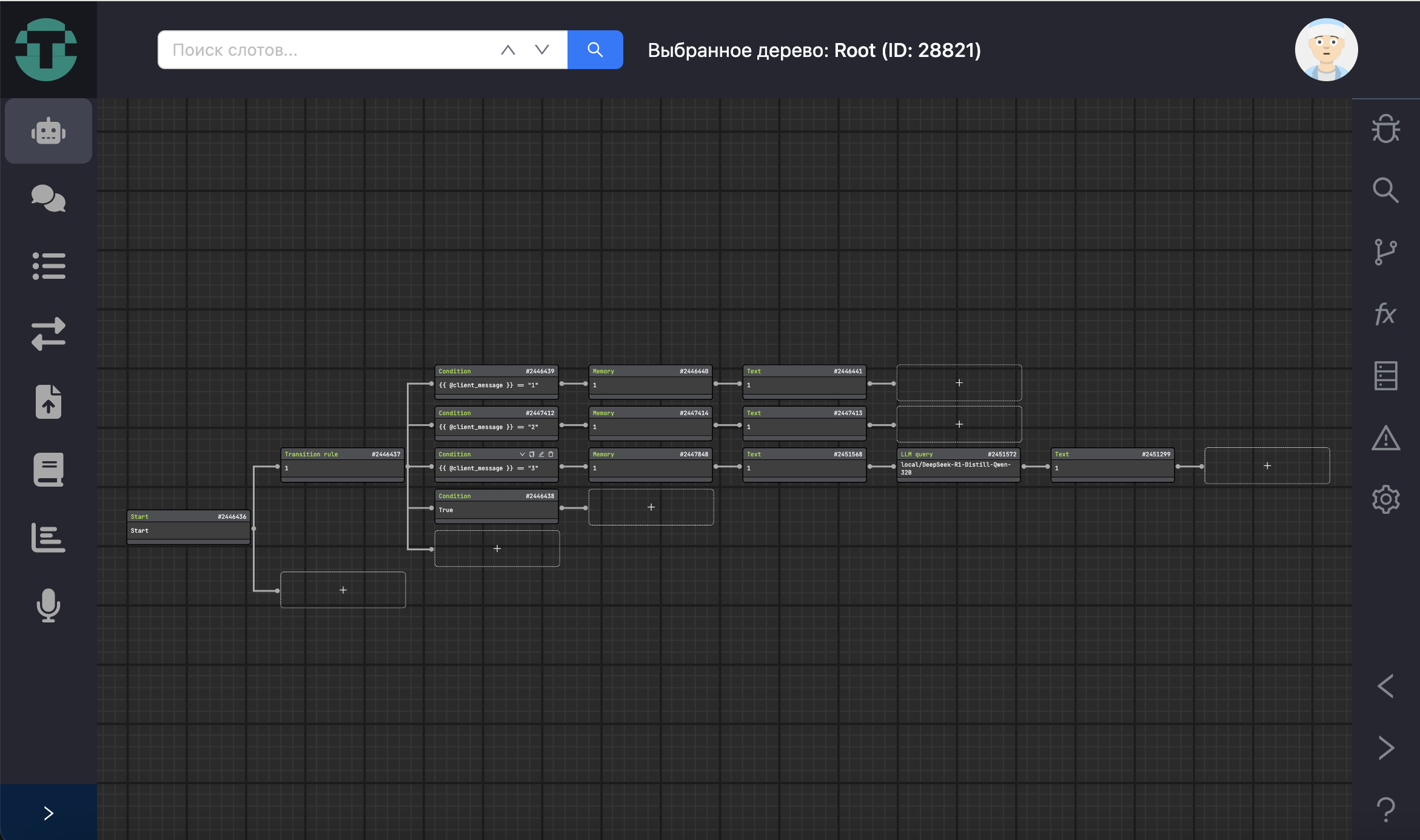
Task: Click the git branch icon
Action: coord(1385,252)
